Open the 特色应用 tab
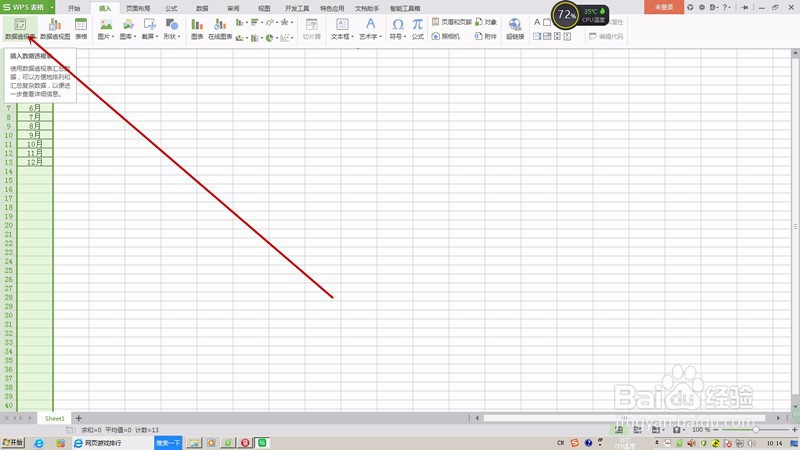The width and height of the screenshot is (800, 450). pyautogui.click(x=332, y=8)
